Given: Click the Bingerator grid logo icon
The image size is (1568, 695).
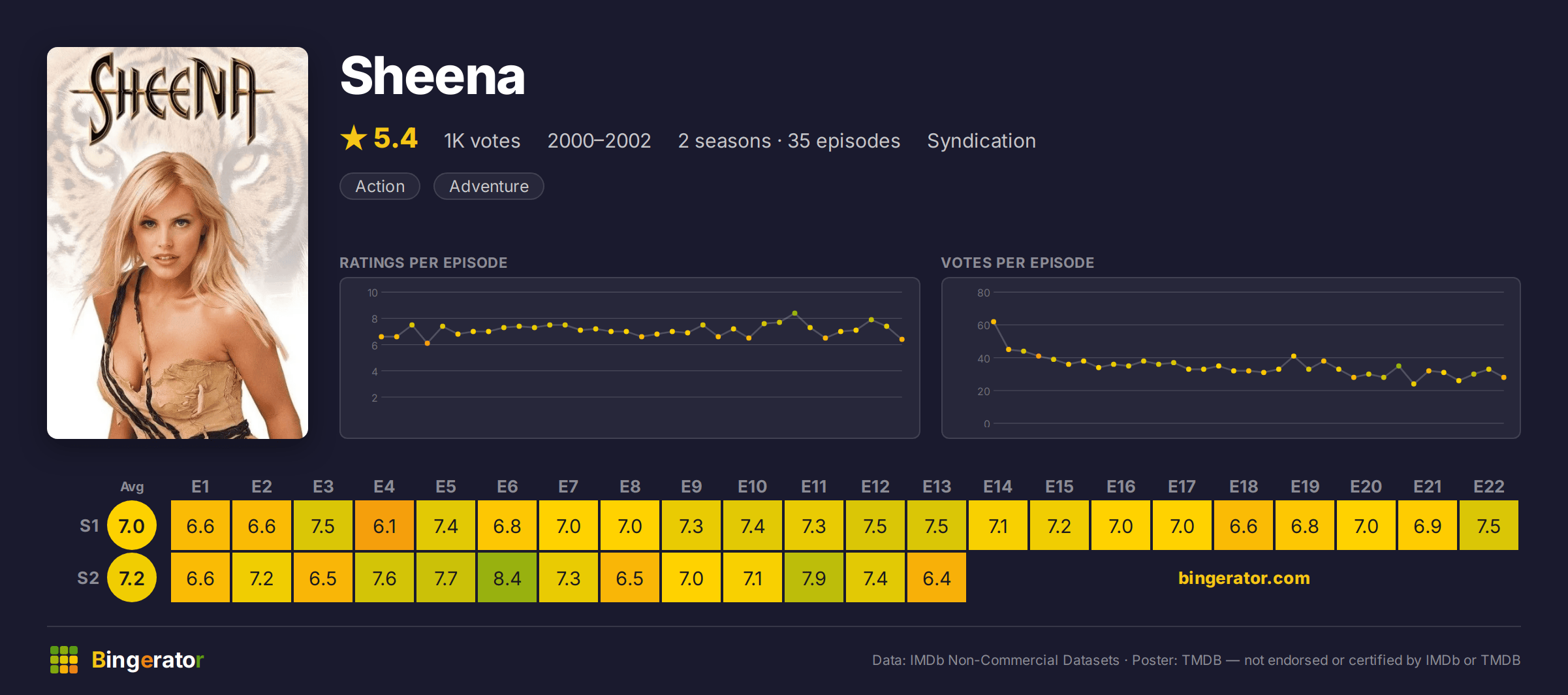Looking at the screenshot, I should (64, 660).
